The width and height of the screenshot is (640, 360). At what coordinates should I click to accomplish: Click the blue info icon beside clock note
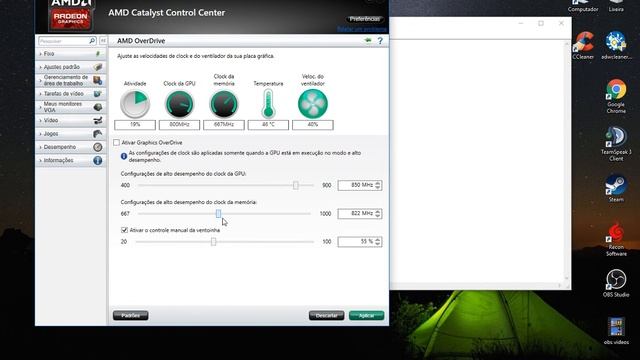124,156
